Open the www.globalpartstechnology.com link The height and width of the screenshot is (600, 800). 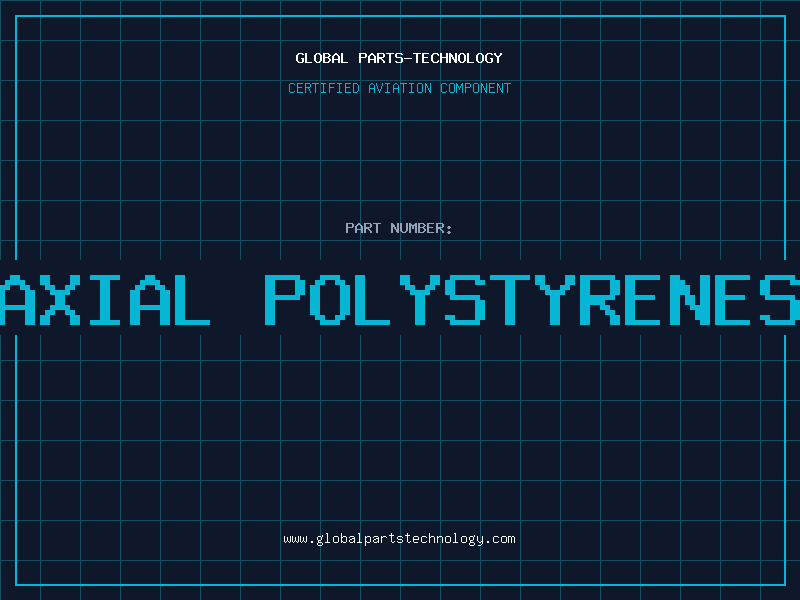coord(399,539)
